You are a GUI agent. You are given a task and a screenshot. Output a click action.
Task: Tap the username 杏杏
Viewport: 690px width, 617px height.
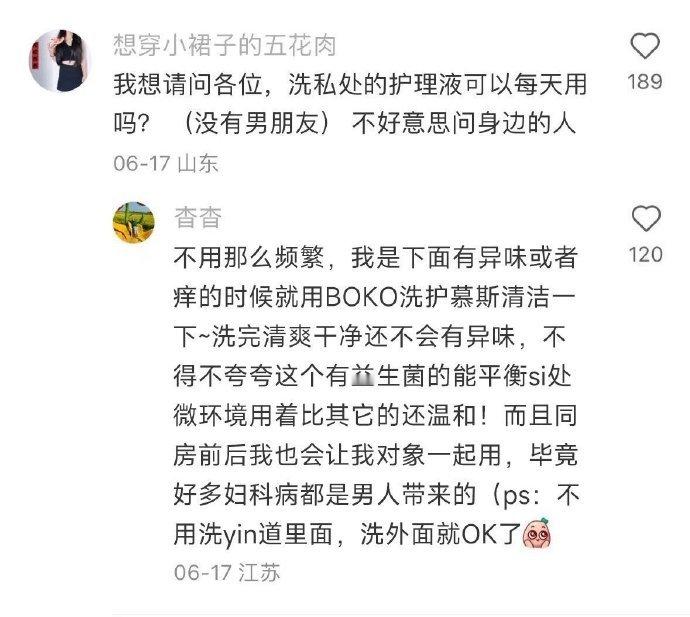pos(198,217)
